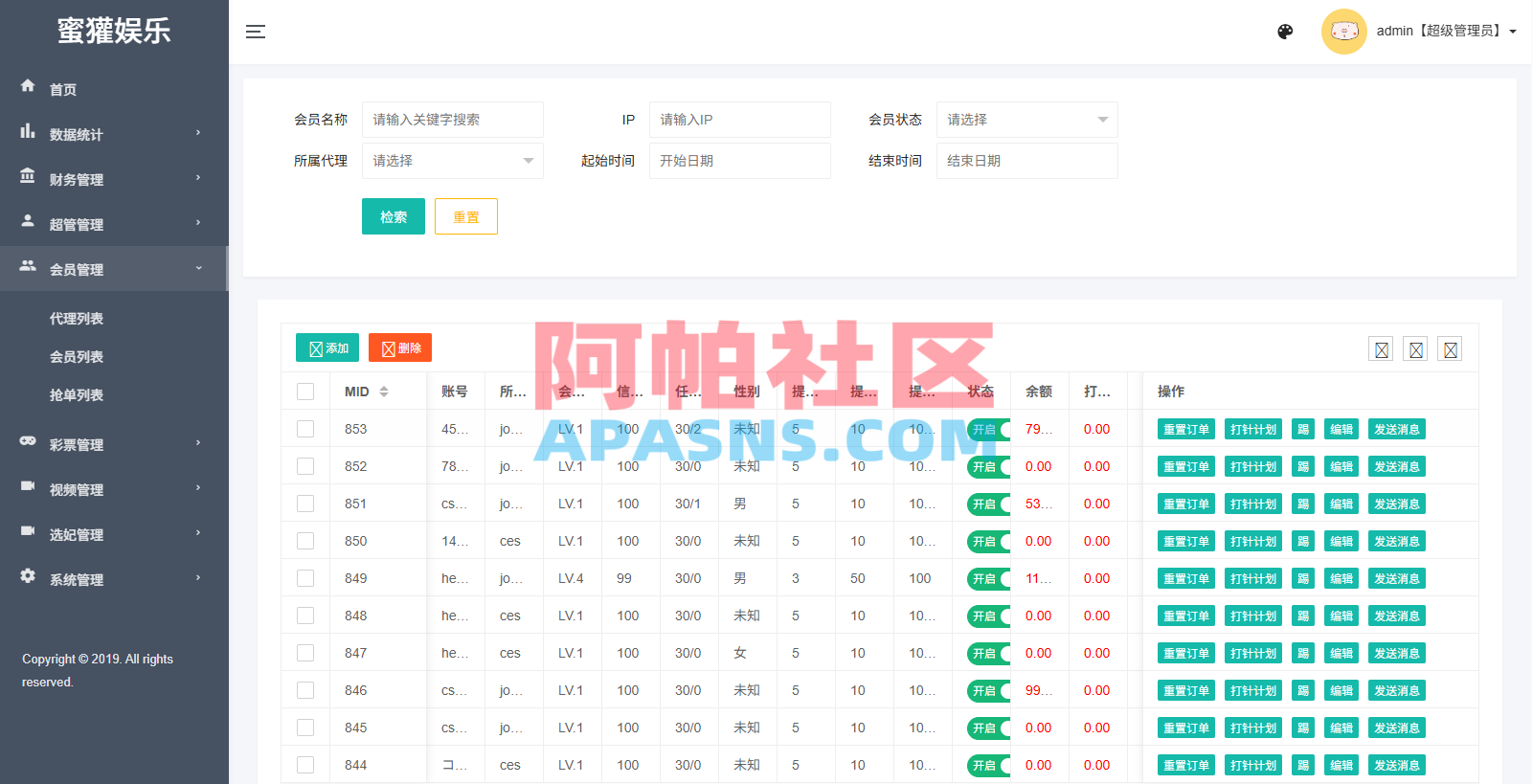Screen dimensions: 1533x784
Task: Click the middle table tool icon at right
Action: [1416, 349]
